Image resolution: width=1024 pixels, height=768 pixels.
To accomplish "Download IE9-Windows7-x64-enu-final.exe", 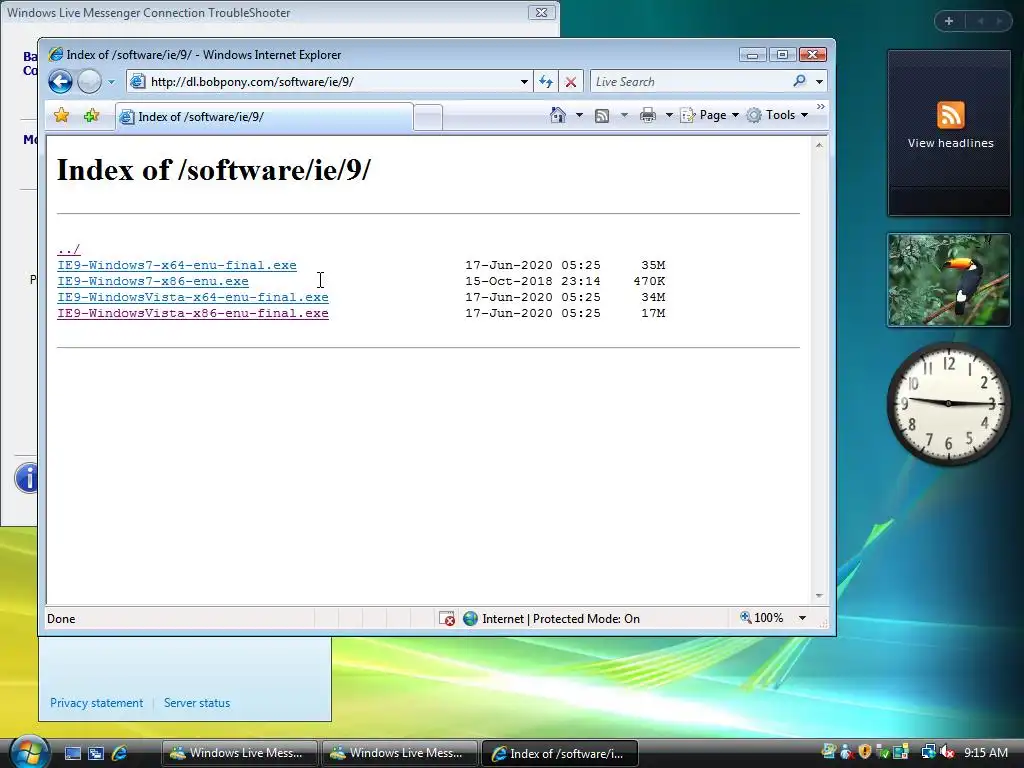I will click(176, 265).
